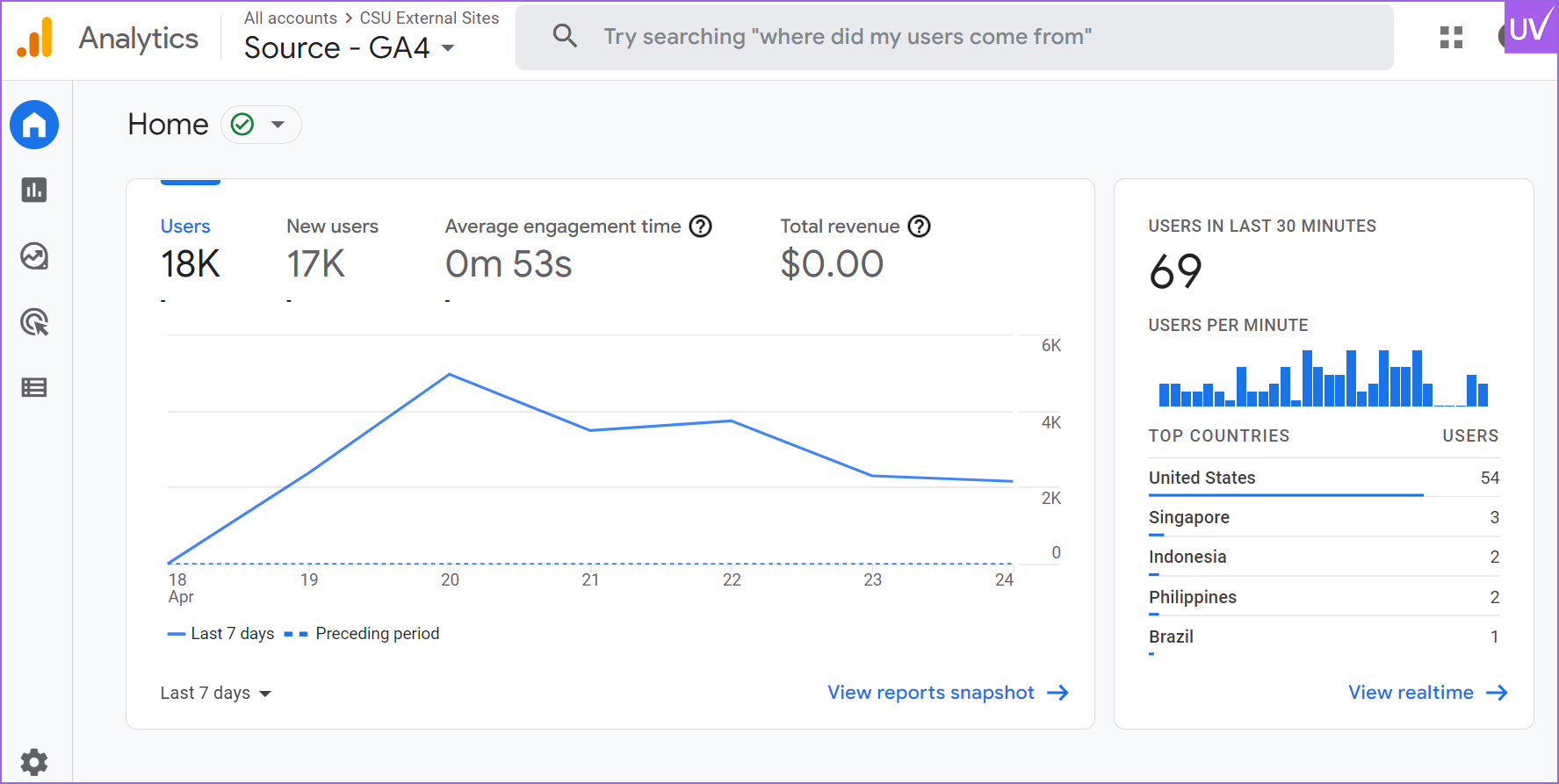The width and height of the screenshot is (1559, 784).
Task: Open the Google apps grid icon
Action: coord(1451,37)
